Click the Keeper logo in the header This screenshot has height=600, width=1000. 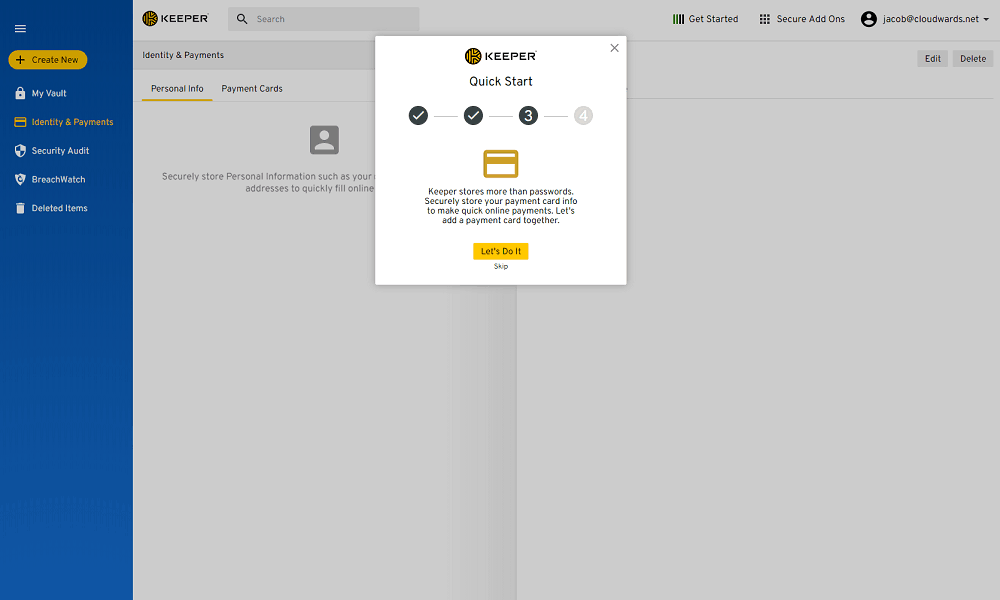(175, 18)
